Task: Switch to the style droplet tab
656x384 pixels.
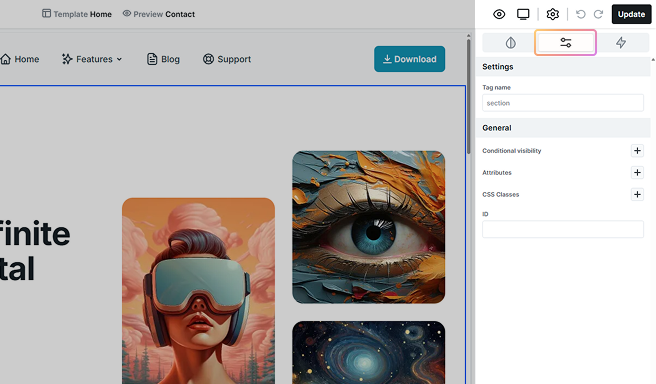Action: click(x=510, y=43)
